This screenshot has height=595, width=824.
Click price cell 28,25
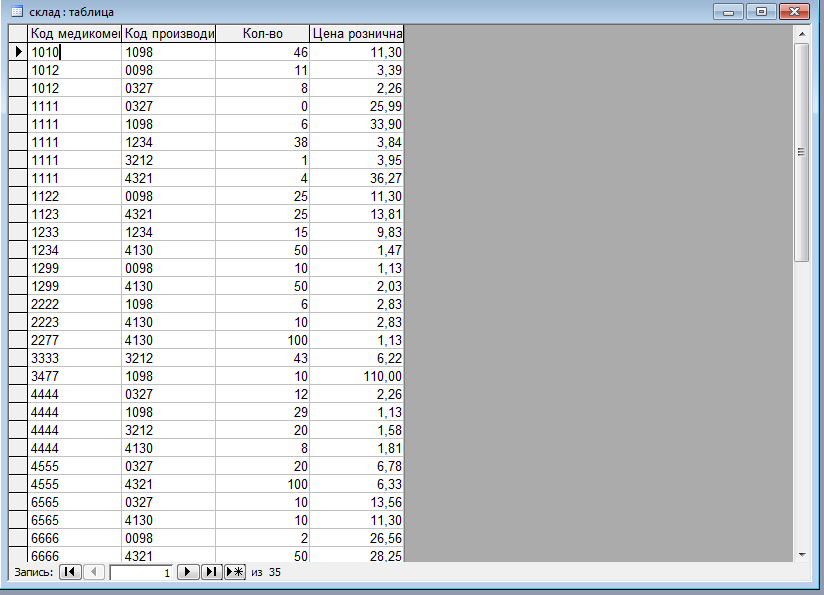357,555
